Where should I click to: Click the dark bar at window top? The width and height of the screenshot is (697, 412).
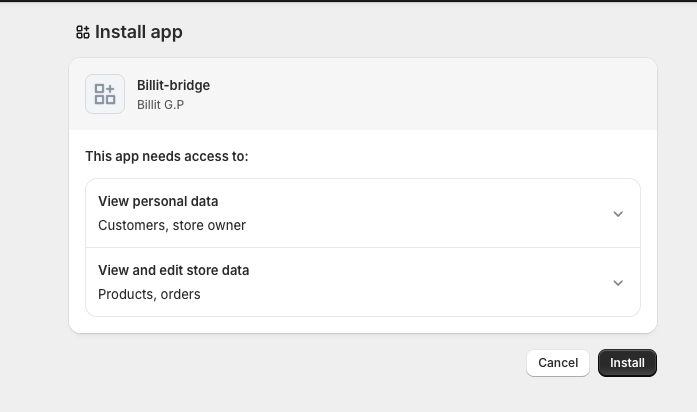click(x=348, y=1)
